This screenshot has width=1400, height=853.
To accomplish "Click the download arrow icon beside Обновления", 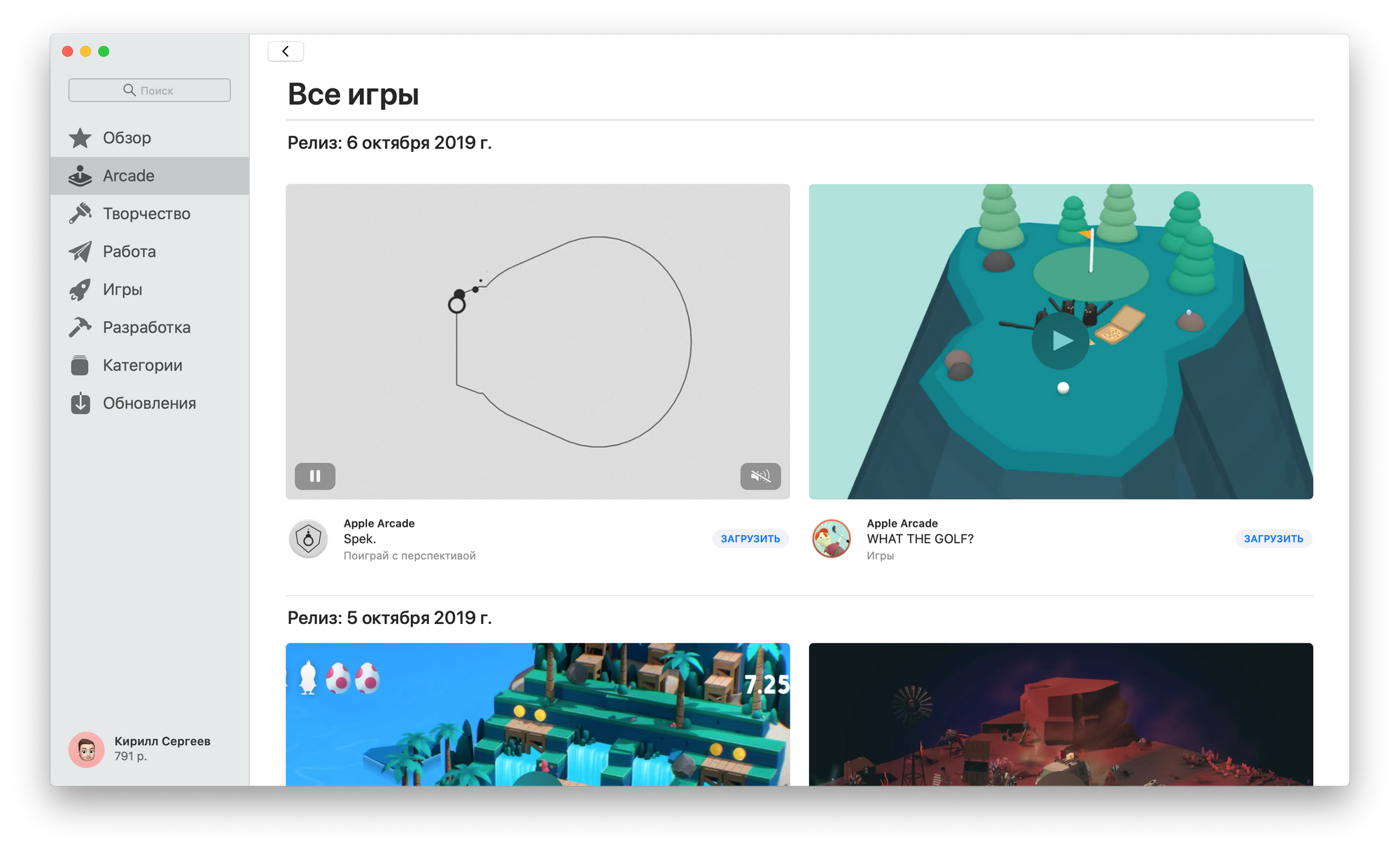I will pyautogui.click(x=80, y=403).
